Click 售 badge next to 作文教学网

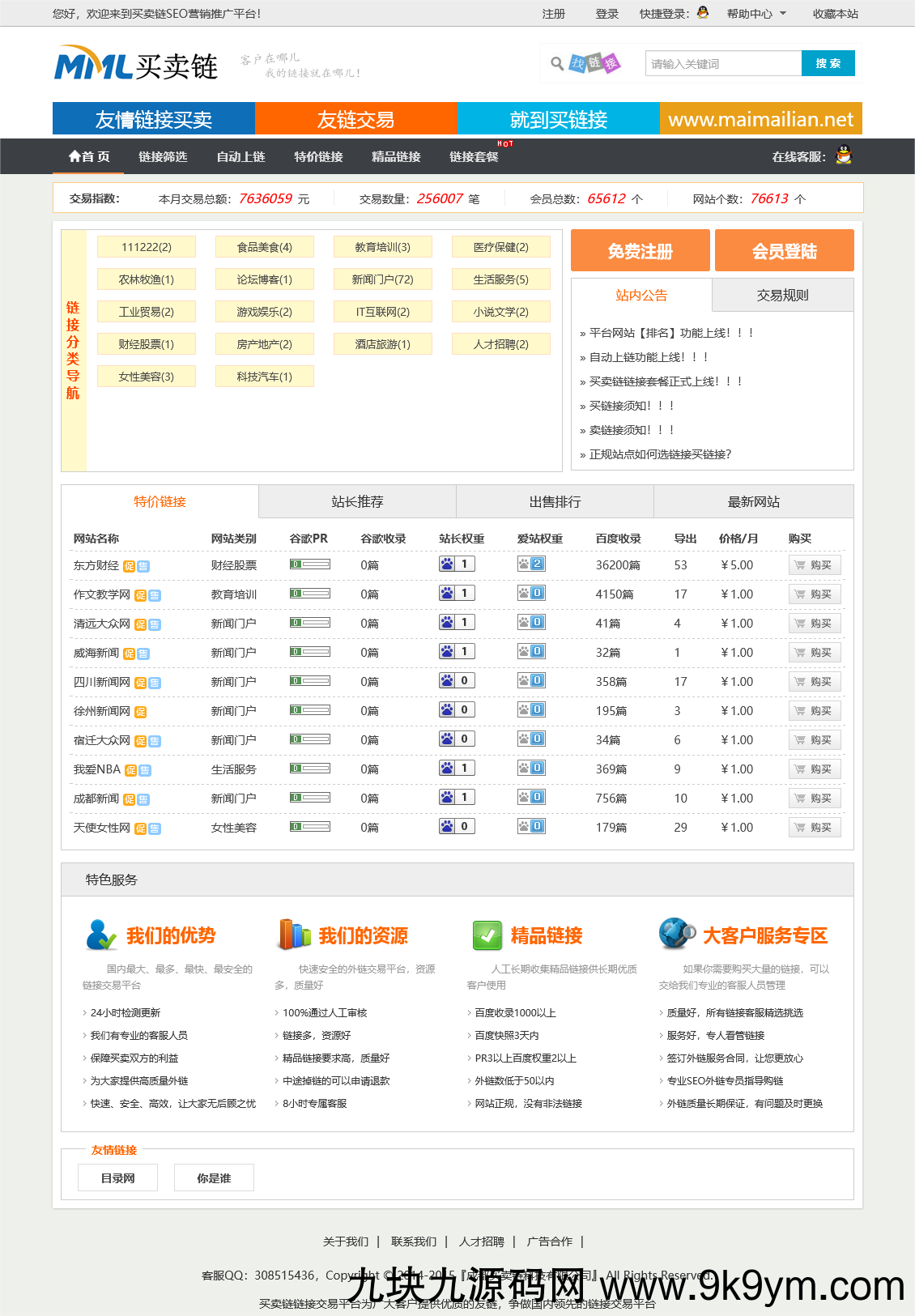click(154, 595)
